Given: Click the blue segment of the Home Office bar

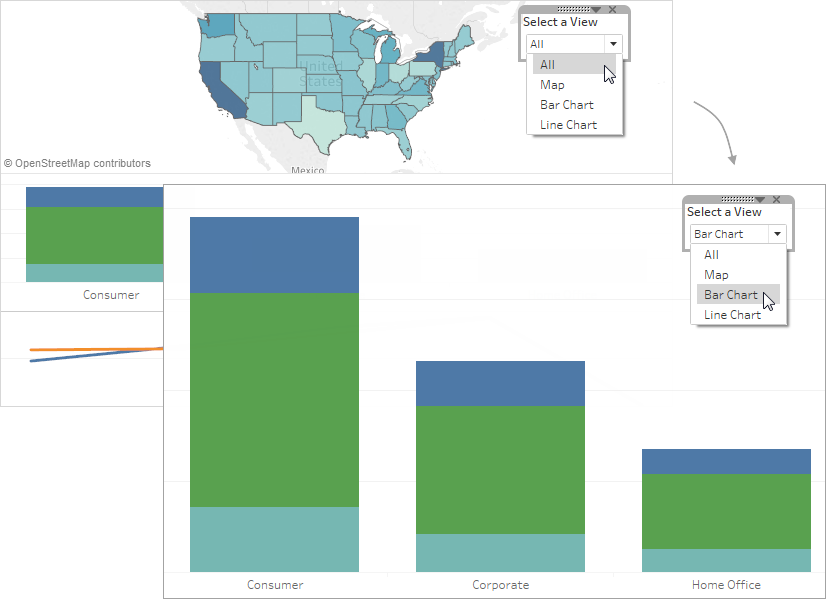Looking at the screenshot, I should [x=726, y=461].
